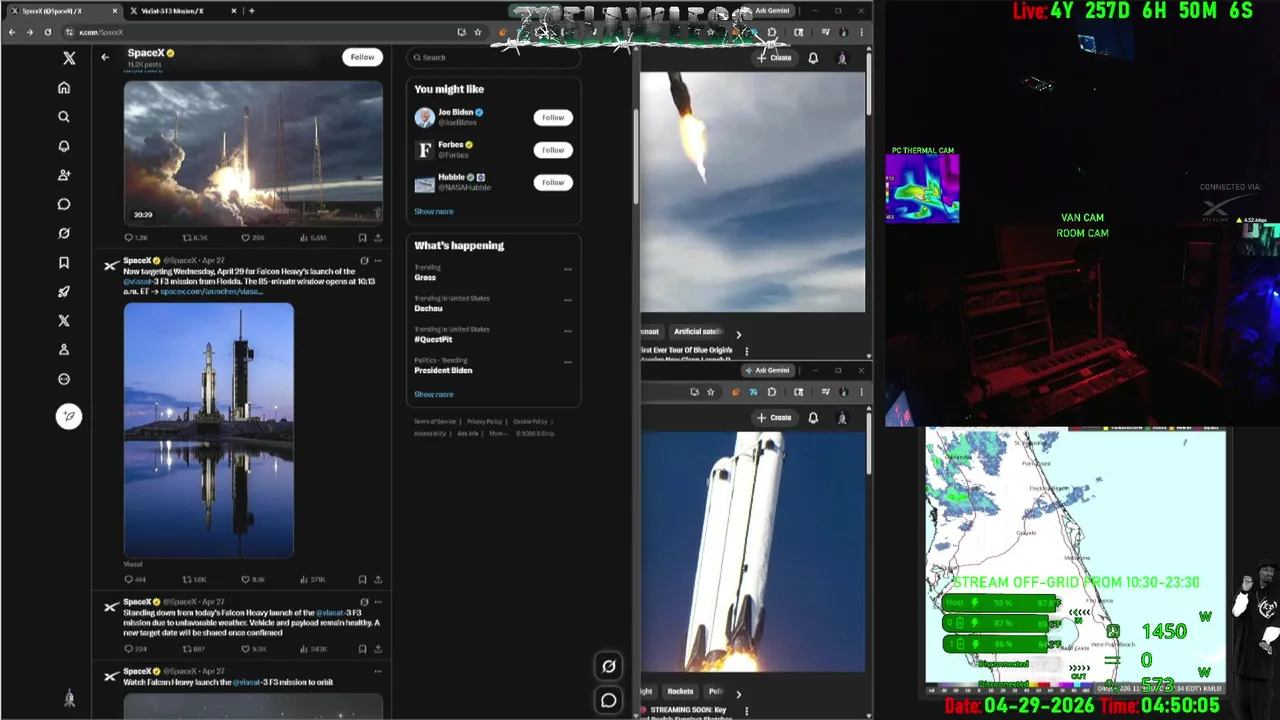
Task: Play the launch video with 20:29 duration
Action: click(253, 153)
